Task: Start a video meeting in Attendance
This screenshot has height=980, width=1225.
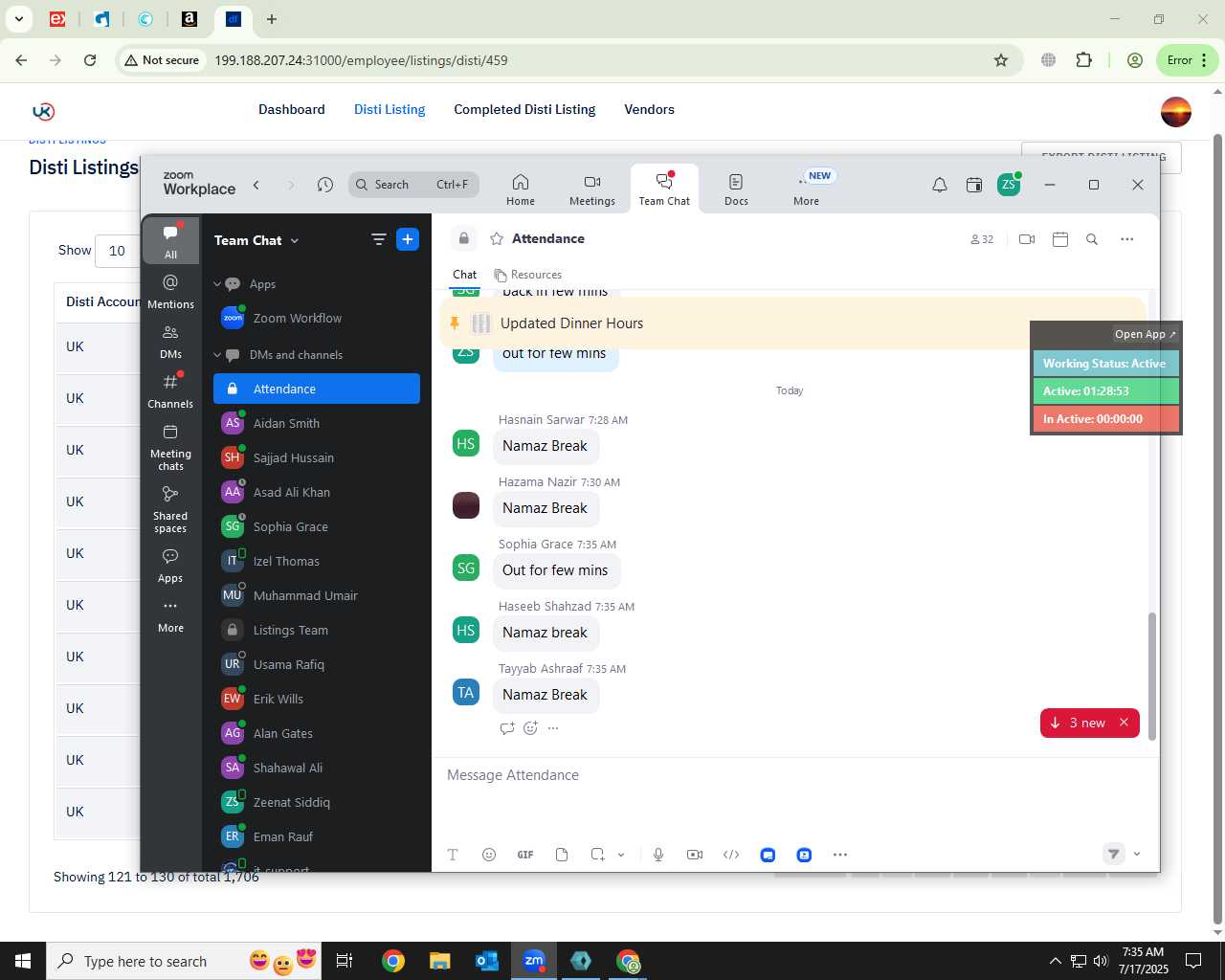Action: (1027, 239)
